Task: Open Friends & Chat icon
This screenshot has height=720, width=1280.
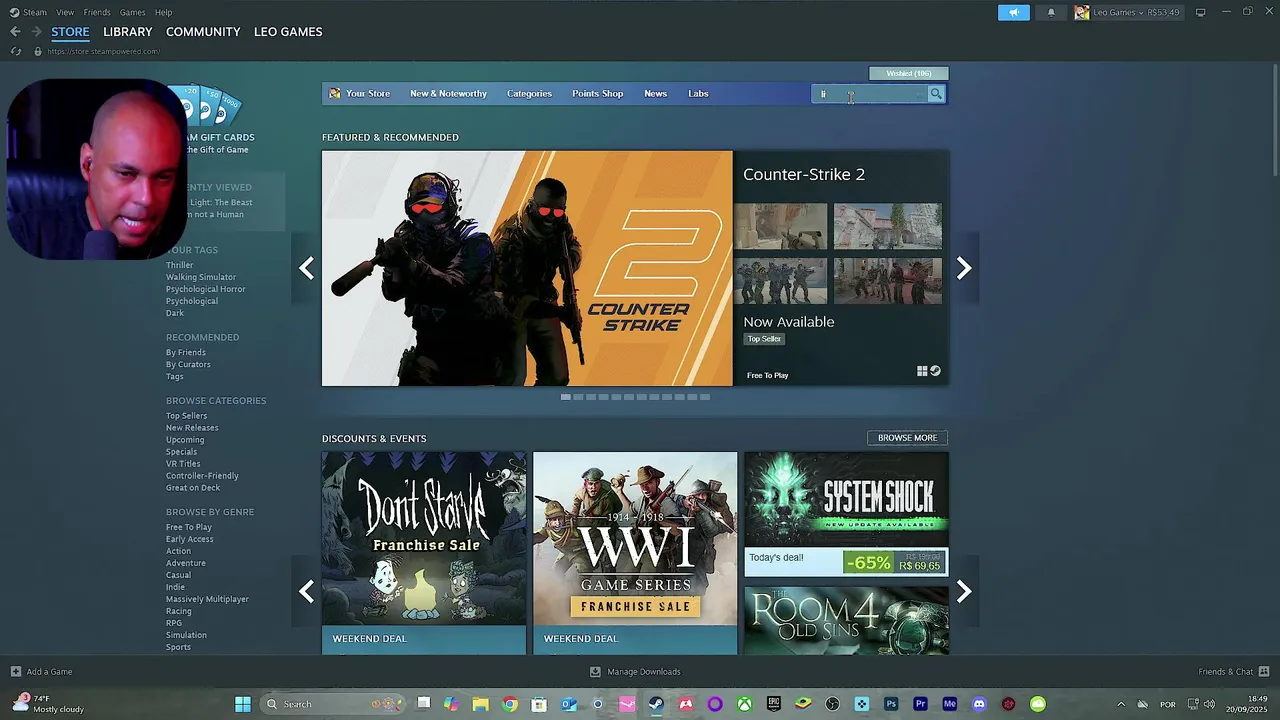Action: coord(1264,672)
